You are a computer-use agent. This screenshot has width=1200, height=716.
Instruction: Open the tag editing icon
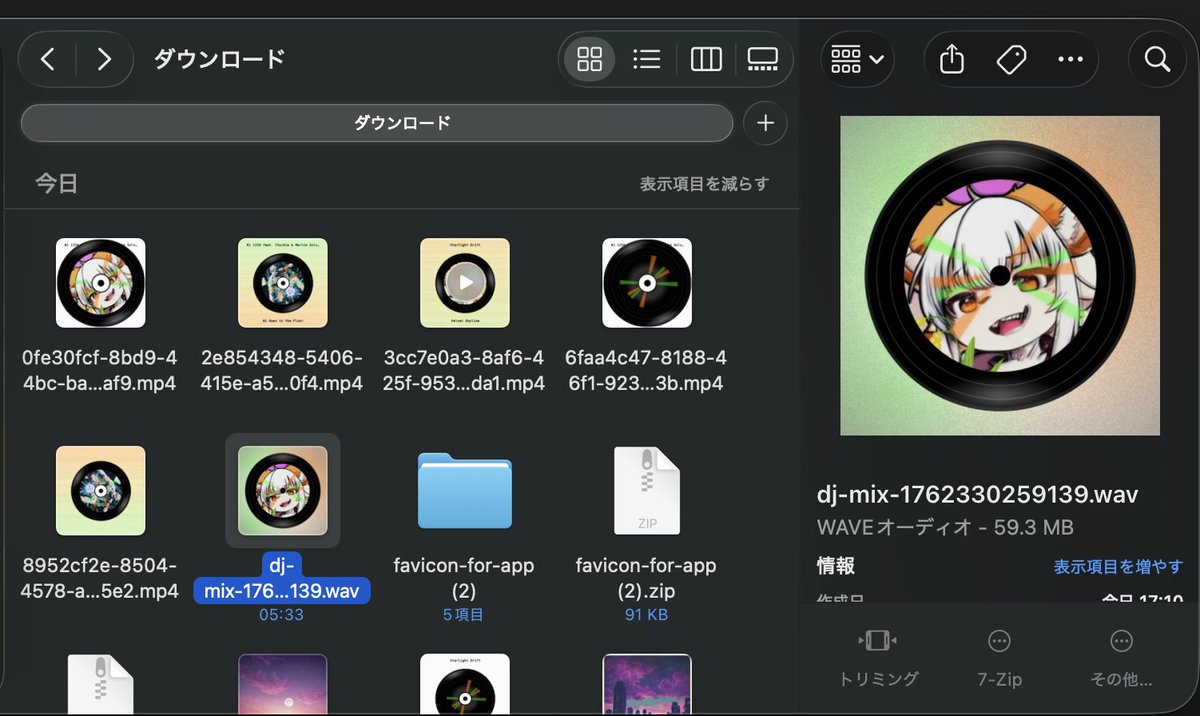pyautogui.click(x=1011, y=60)
